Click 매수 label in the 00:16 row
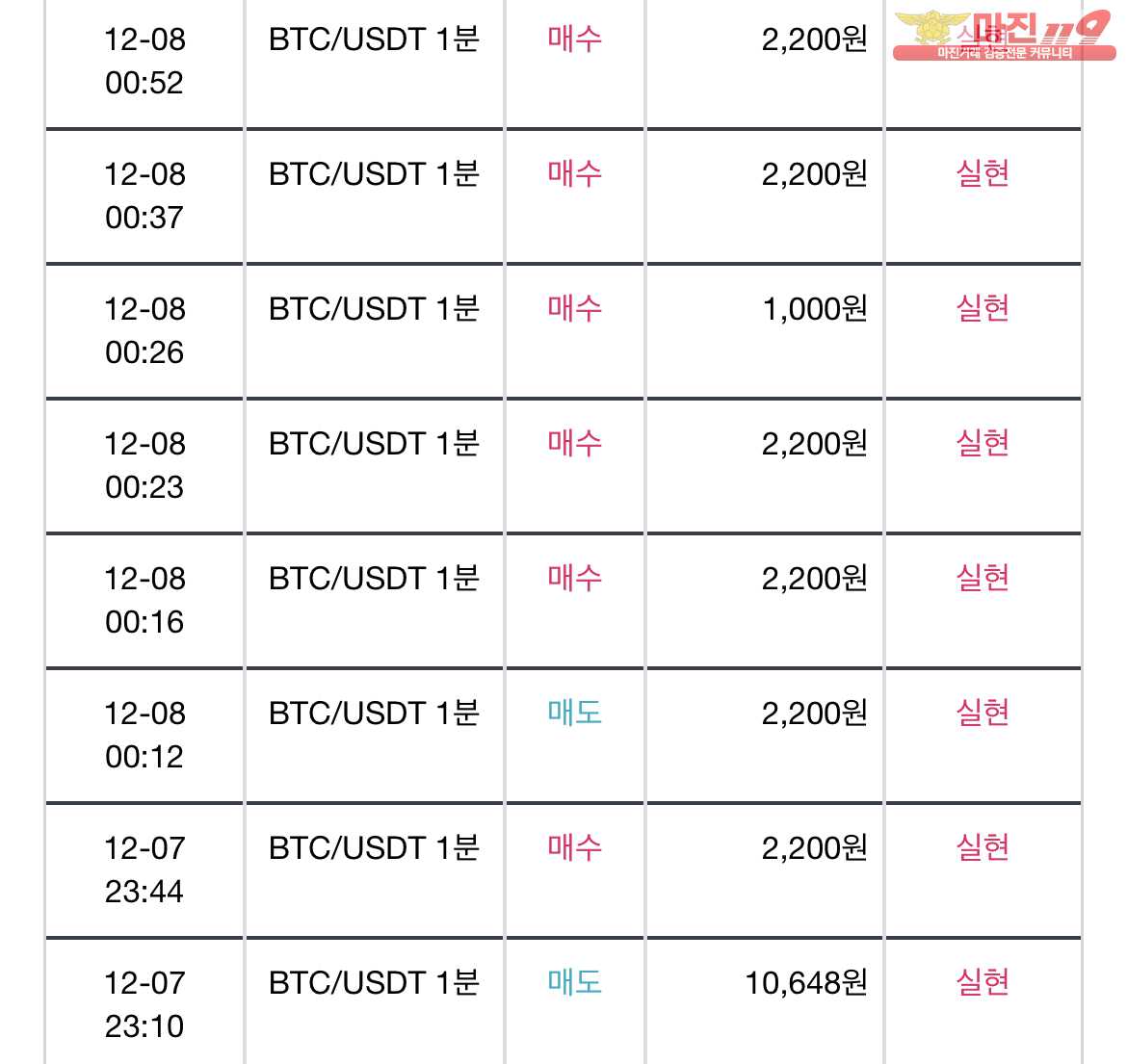Screen dimensions: 1127x1064 (x=574, y=579)
